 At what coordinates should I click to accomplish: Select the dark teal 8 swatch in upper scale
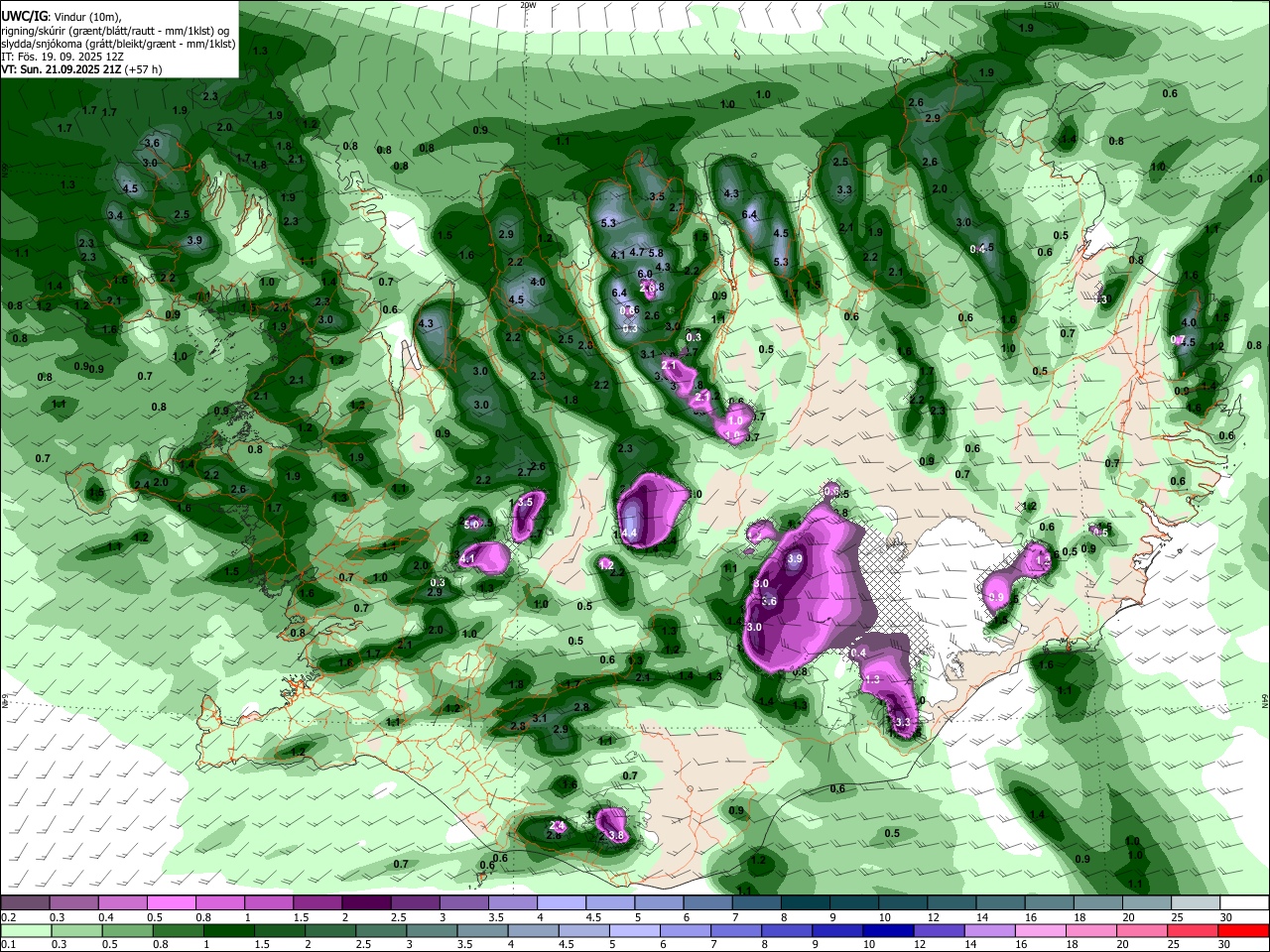coord(806,902)
